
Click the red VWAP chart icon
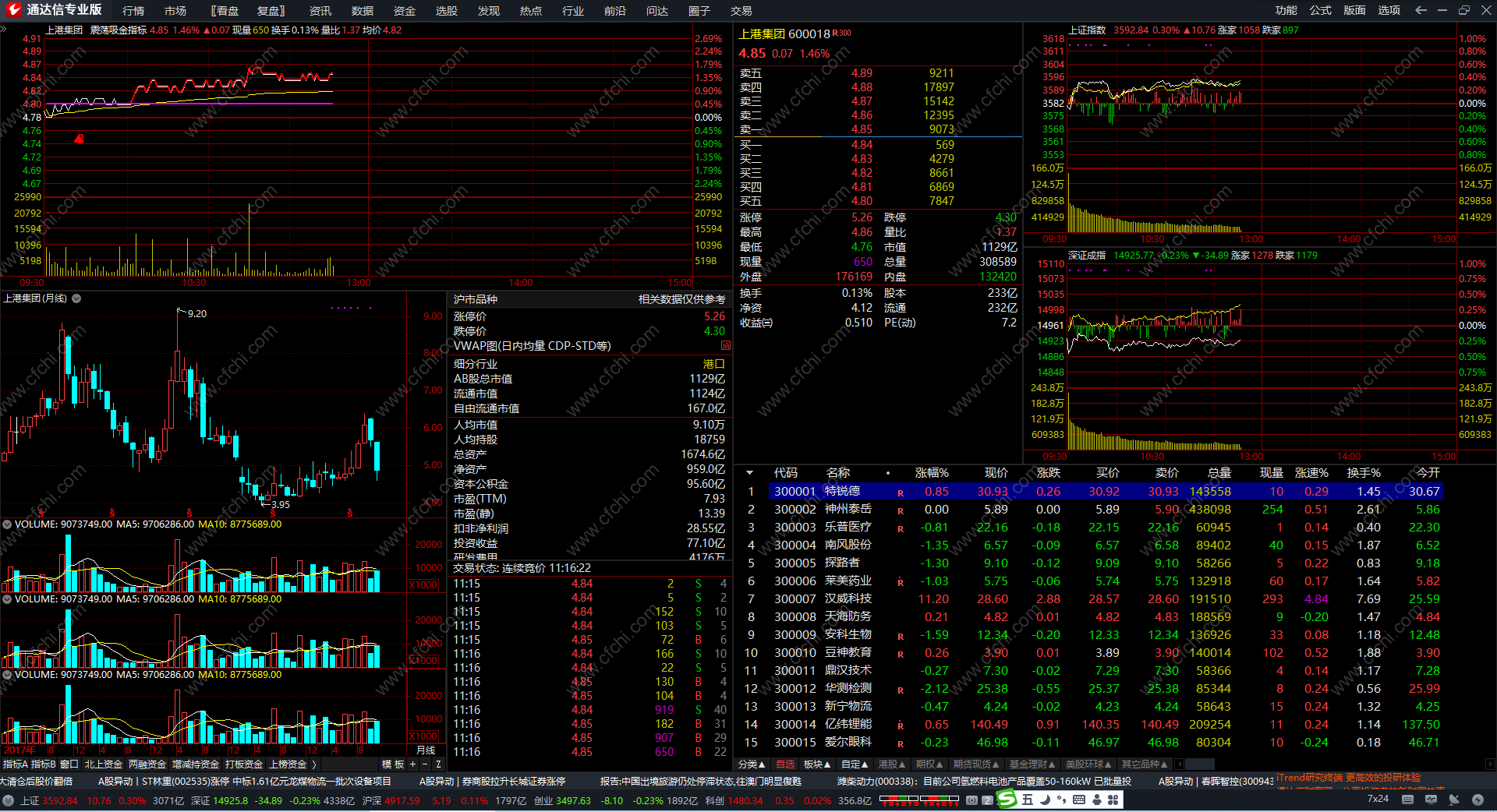(x=726, y=345)
